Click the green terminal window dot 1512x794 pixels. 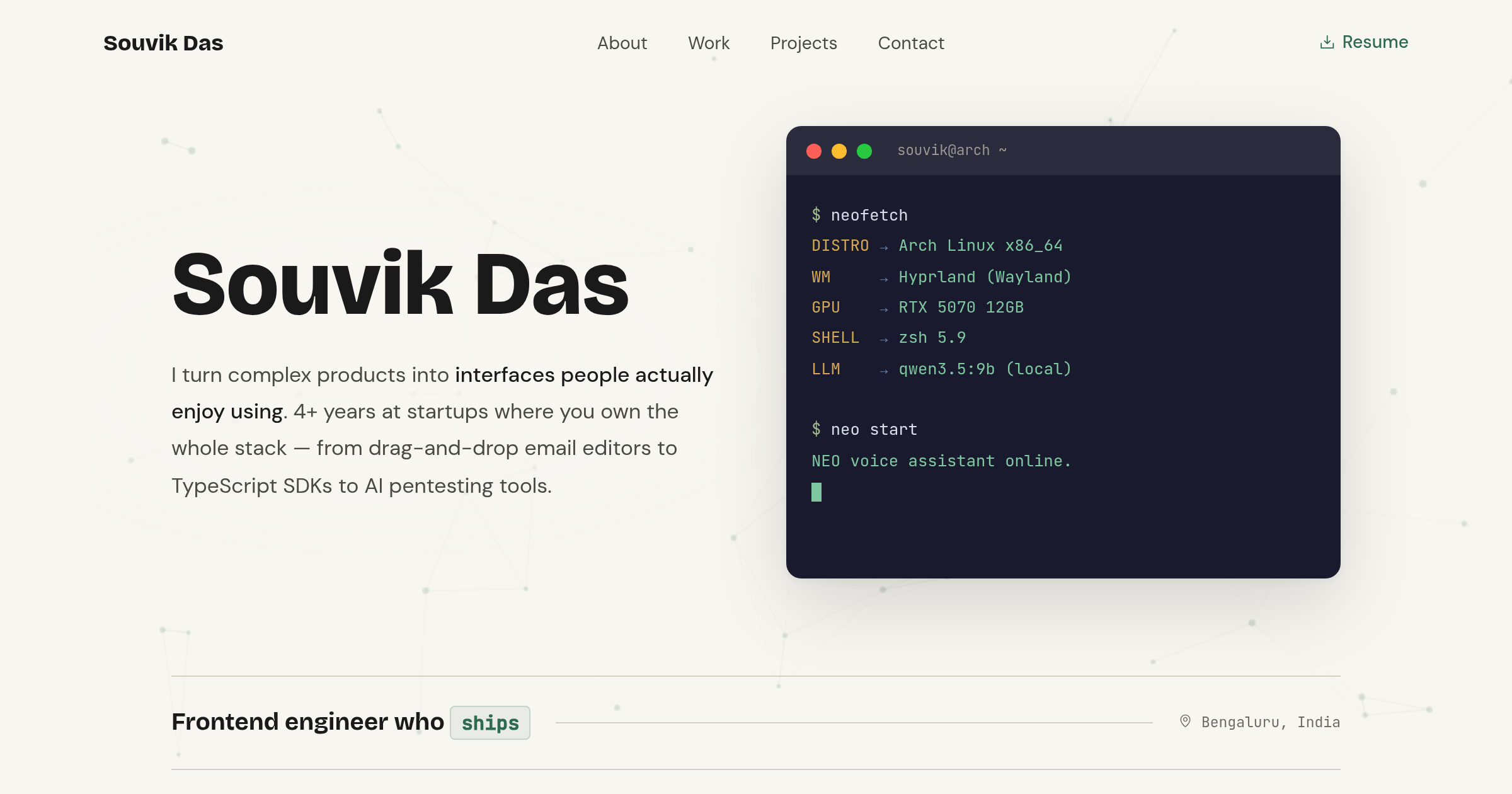pos(864,151)
